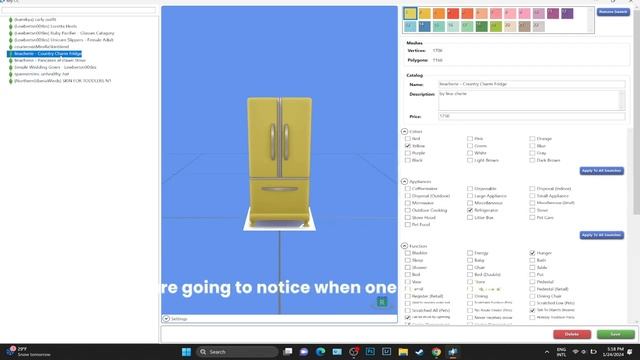This screenshot has width=640, height=360.
Task: Enable the Dining Chair checkbox
Action: [532, 296]
